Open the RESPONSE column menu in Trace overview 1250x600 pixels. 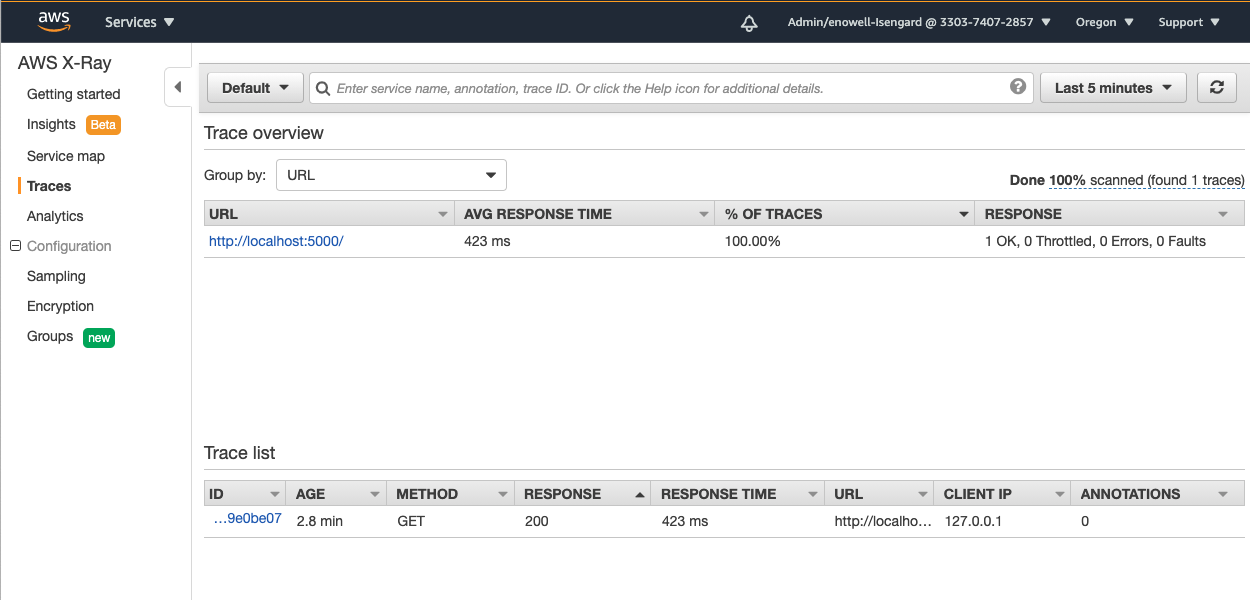tap(1223, 214)
